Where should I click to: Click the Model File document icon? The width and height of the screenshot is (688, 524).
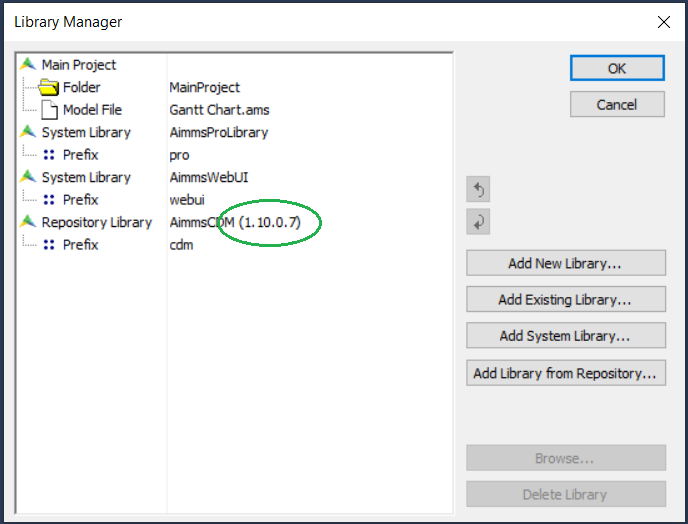pyautogui.click(x=49, y=110)
